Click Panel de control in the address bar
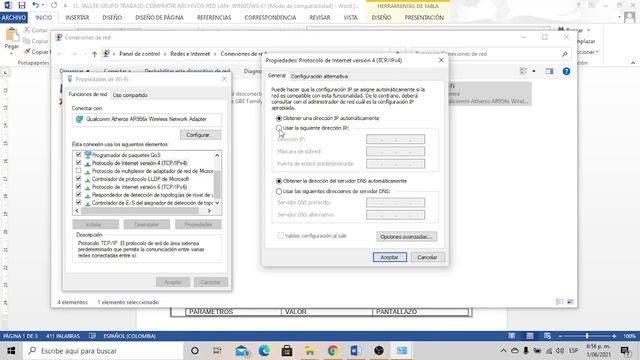Screen dimensions: 640x360 coord(140,54)
